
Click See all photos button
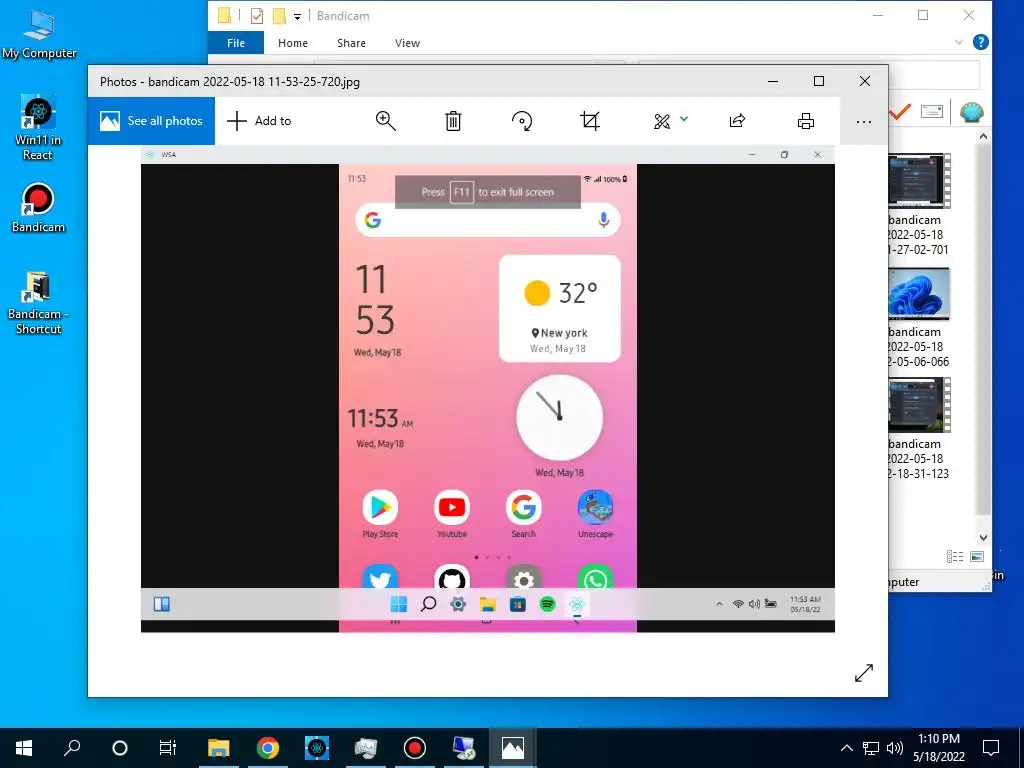pos(152,121)
